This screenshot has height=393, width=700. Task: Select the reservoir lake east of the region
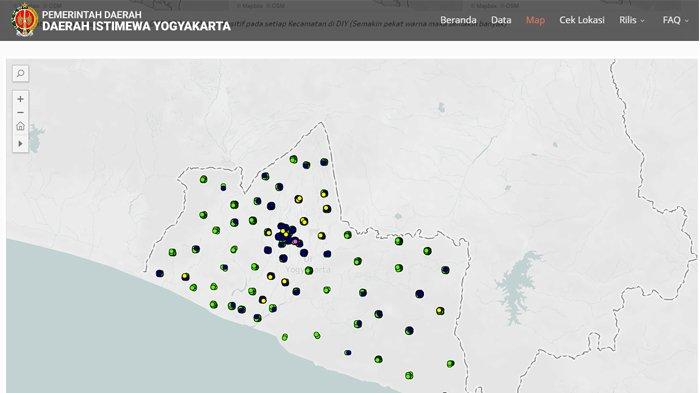point(517,286)
